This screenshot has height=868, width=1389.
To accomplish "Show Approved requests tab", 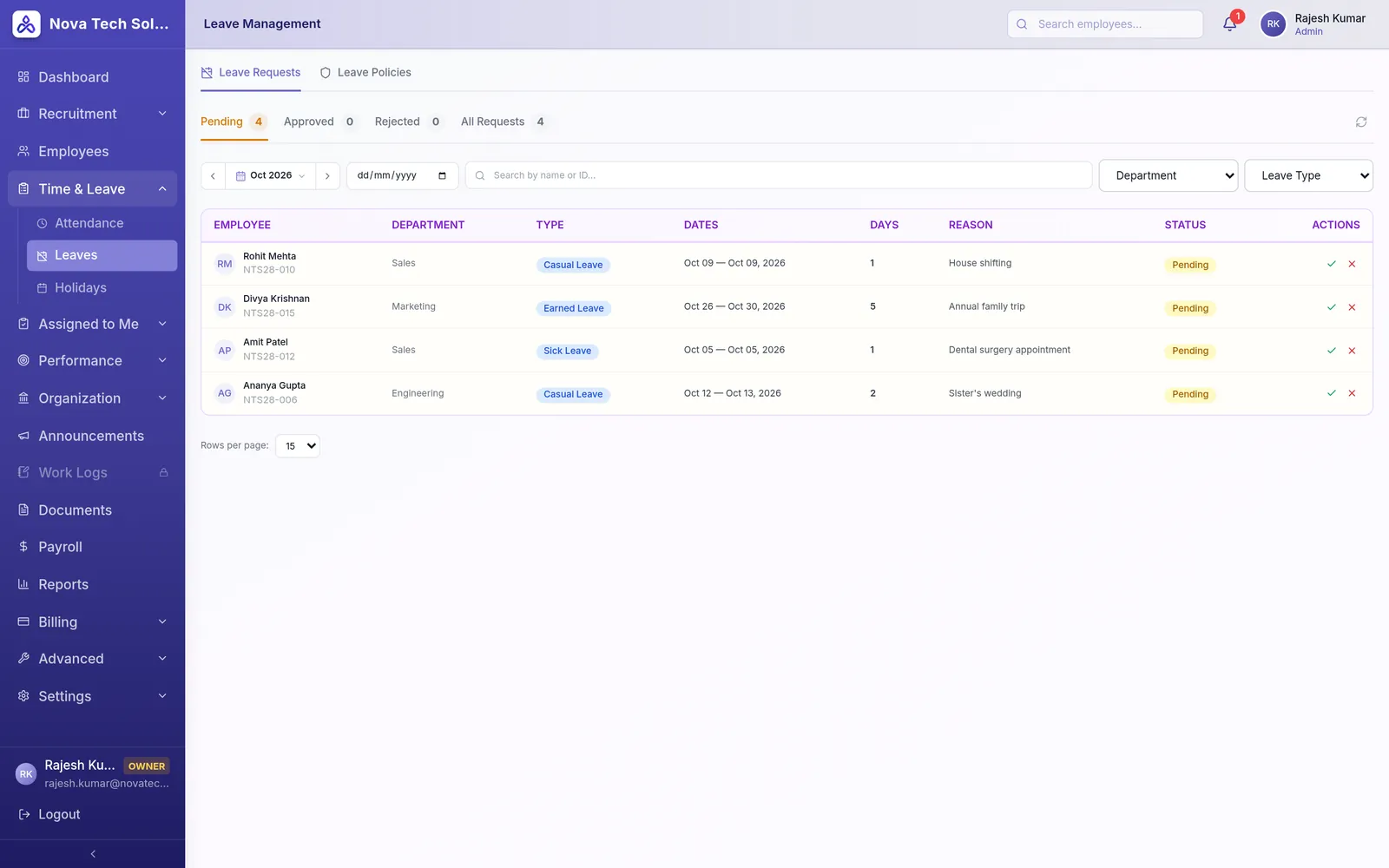I will [x=319, y=122].
